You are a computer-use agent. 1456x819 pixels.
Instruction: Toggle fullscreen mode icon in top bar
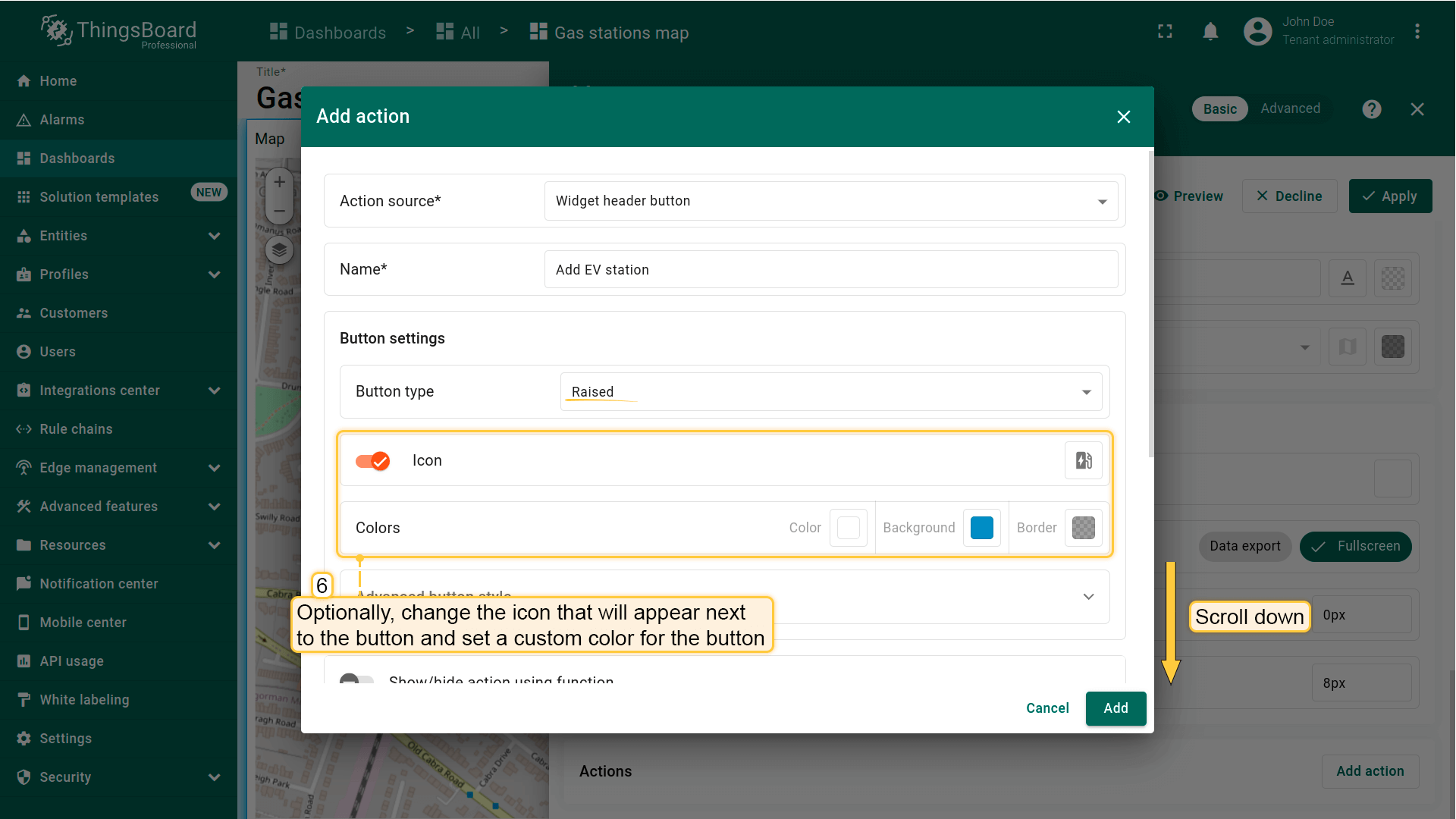pyautogui.click(x=1165, y=32)
